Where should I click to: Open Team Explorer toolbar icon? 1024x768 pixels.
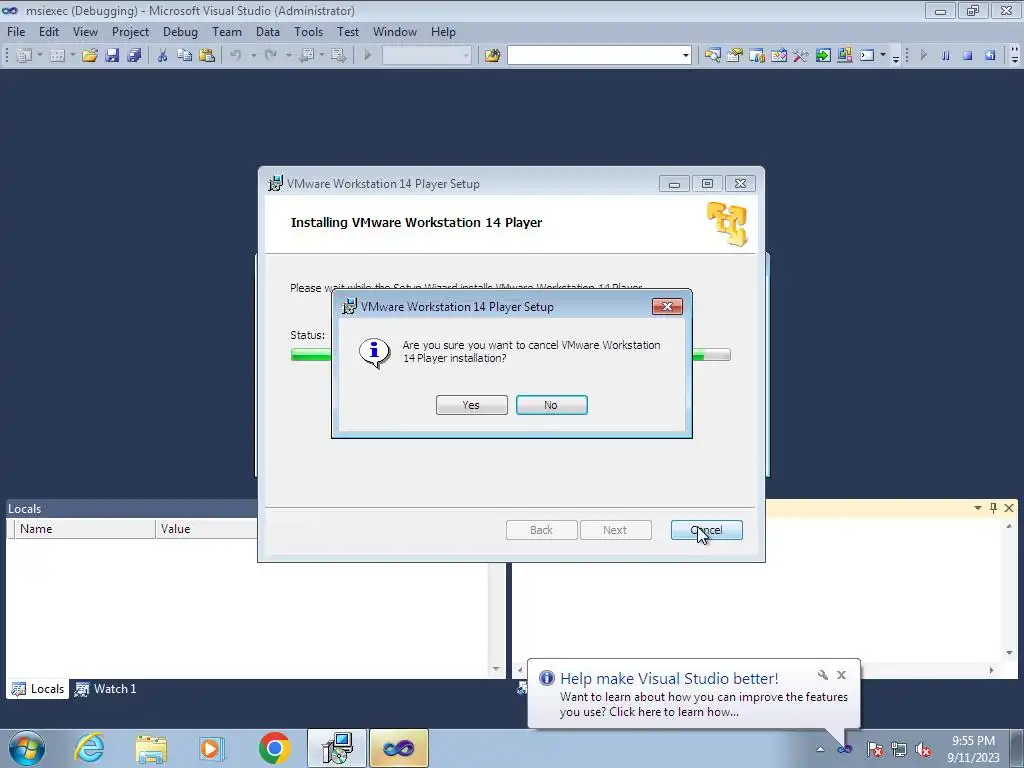click(757, 56)
